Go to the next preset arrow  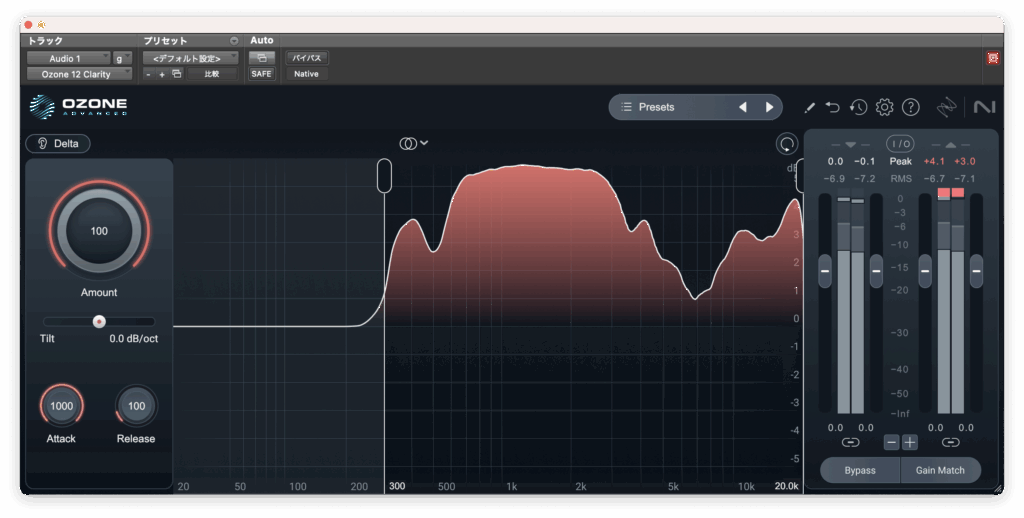click(769, 107)
